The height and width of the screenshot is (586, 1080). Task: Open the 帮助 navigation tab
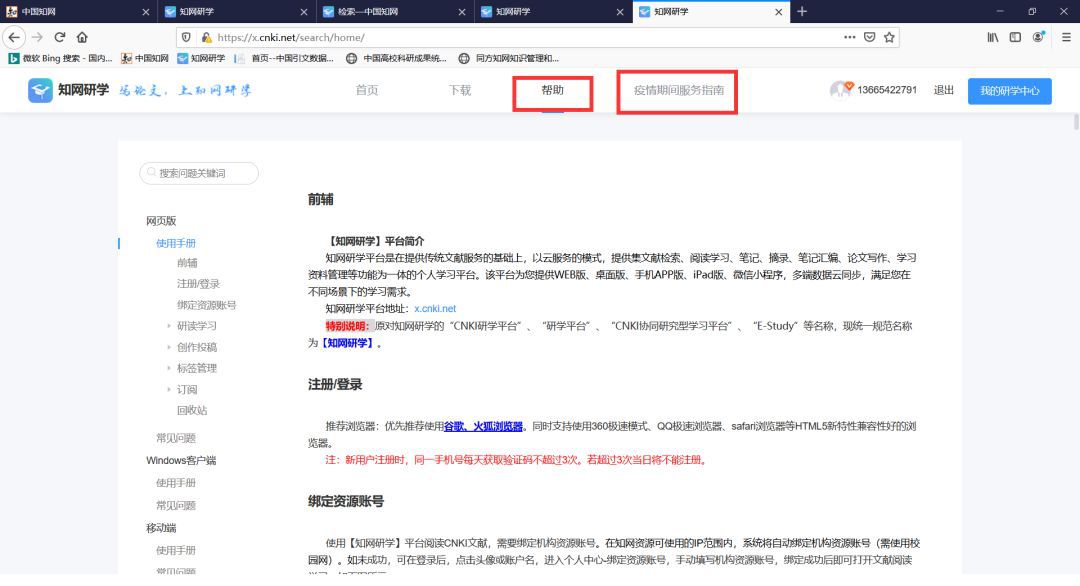552,90
